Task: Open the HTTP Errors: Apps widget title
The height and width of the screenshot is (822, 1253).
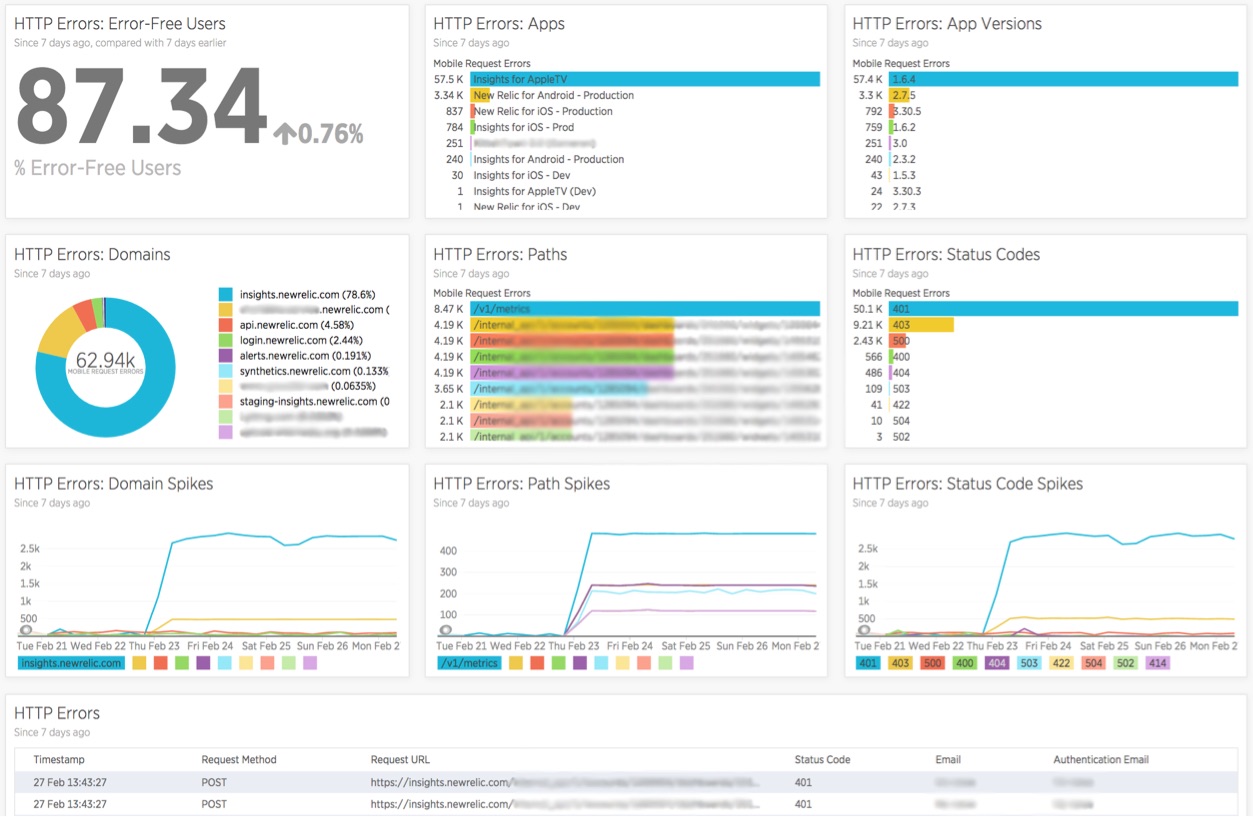Action: [x=499, y=24]
